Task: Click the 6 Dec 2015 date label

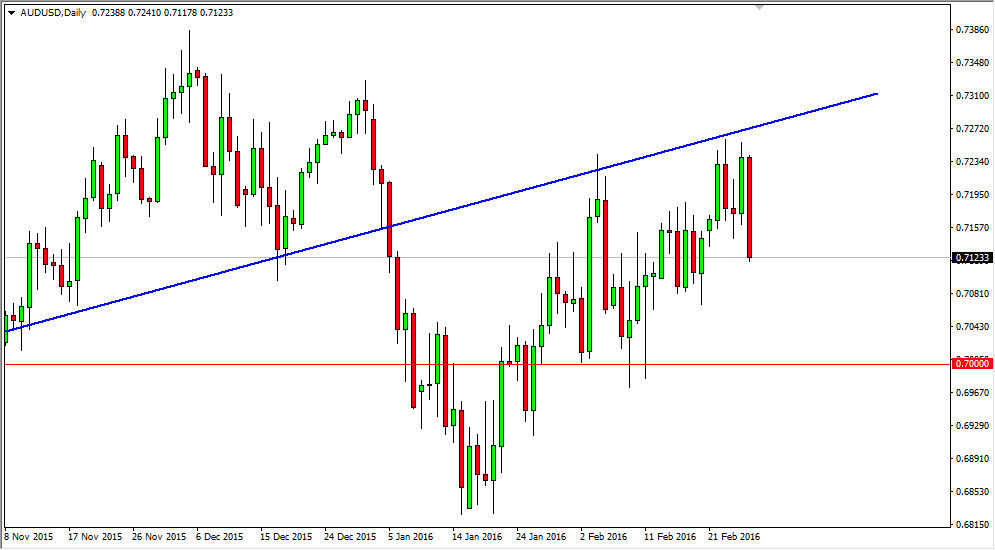Action: (220, 537)
